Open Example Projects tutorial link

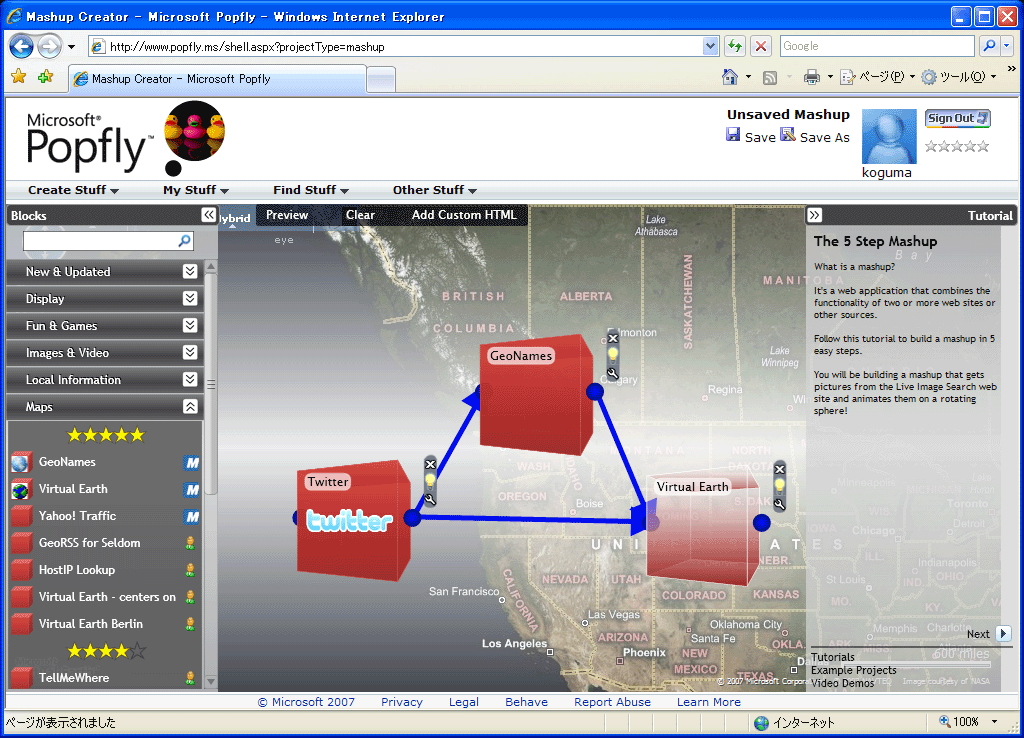click(854, 670)
